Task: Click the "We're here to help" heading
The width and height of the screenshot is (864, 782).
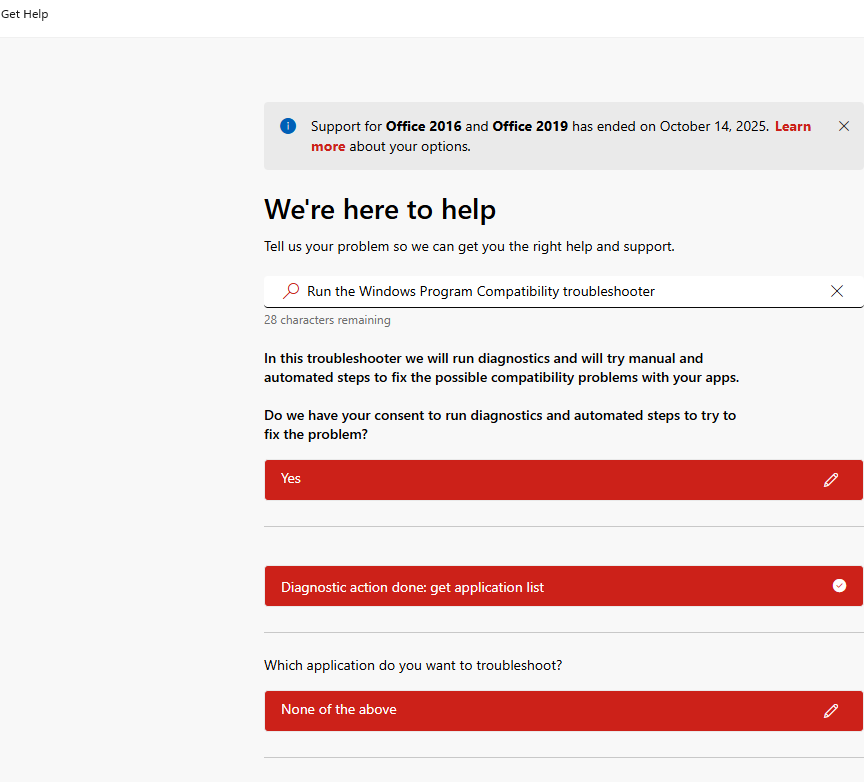Action: tap(380, 210)
